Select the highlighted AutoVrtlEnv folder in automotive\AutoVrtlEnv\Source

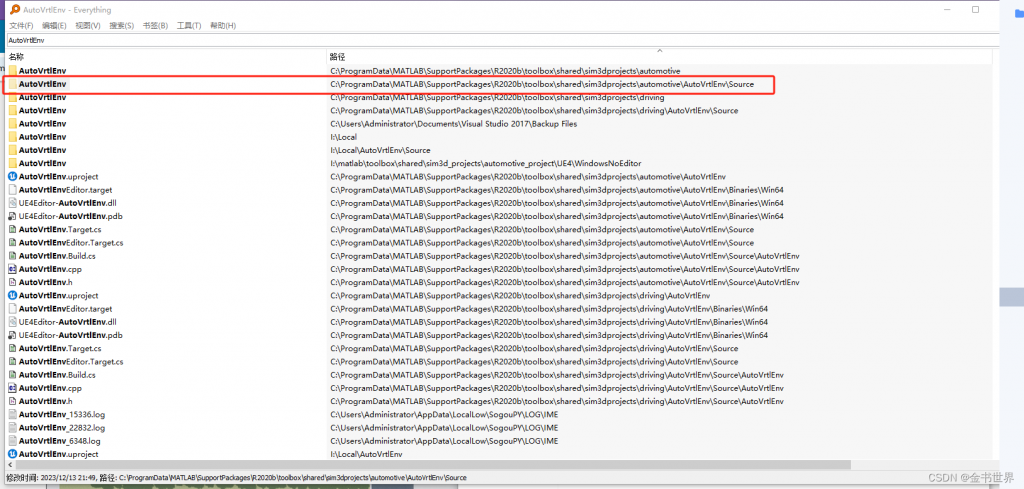[42, 84]
